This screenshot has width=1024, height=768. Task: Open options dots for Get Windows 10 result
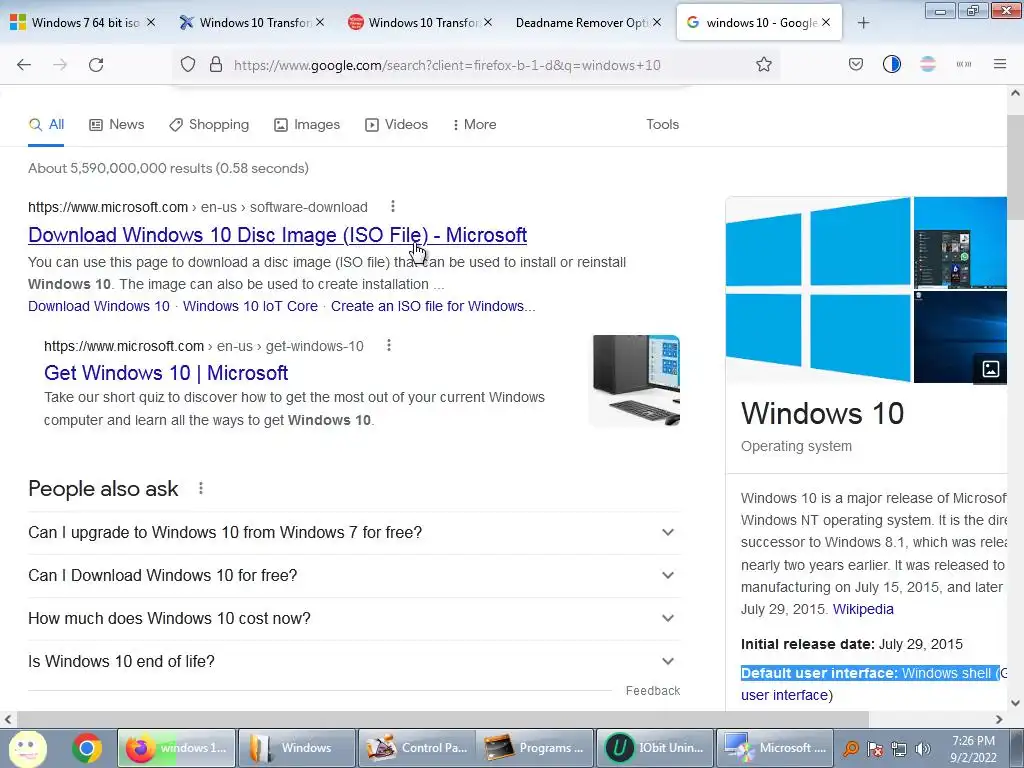click(x=389, y=345)
